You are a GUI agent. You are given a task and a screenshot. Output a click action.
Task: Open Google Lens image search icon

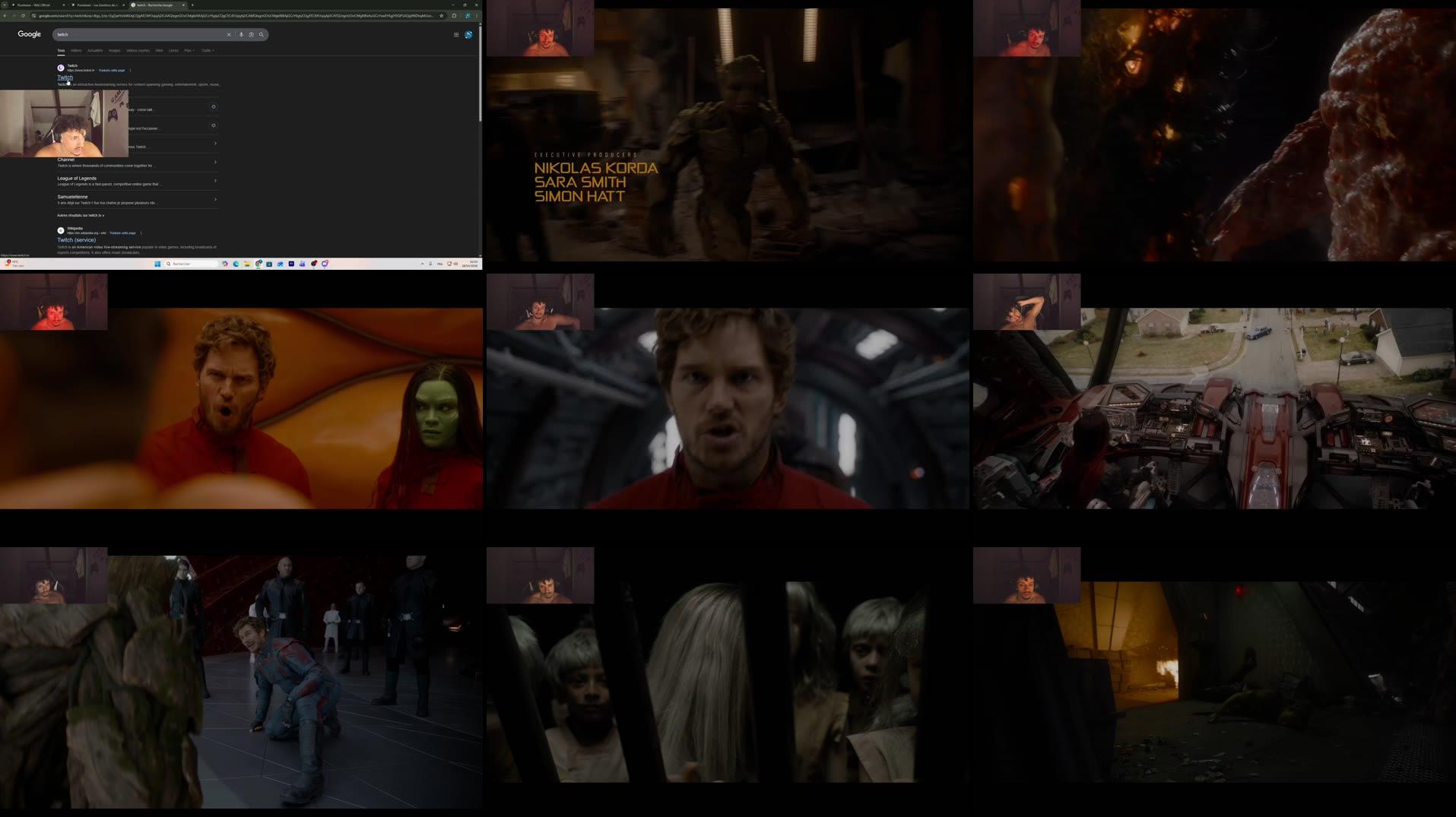252,34
